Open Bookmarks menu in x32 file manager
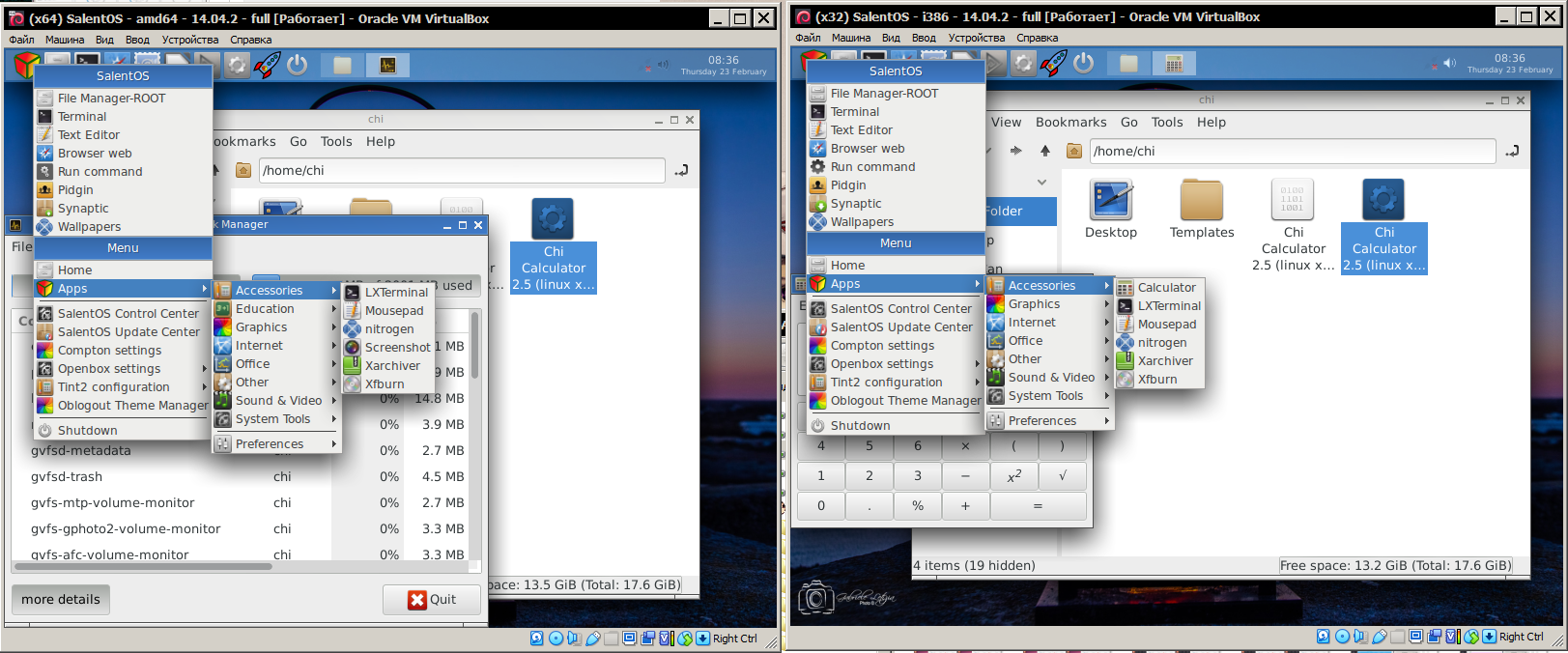 pyautogui.click(x=1070, y=123)
